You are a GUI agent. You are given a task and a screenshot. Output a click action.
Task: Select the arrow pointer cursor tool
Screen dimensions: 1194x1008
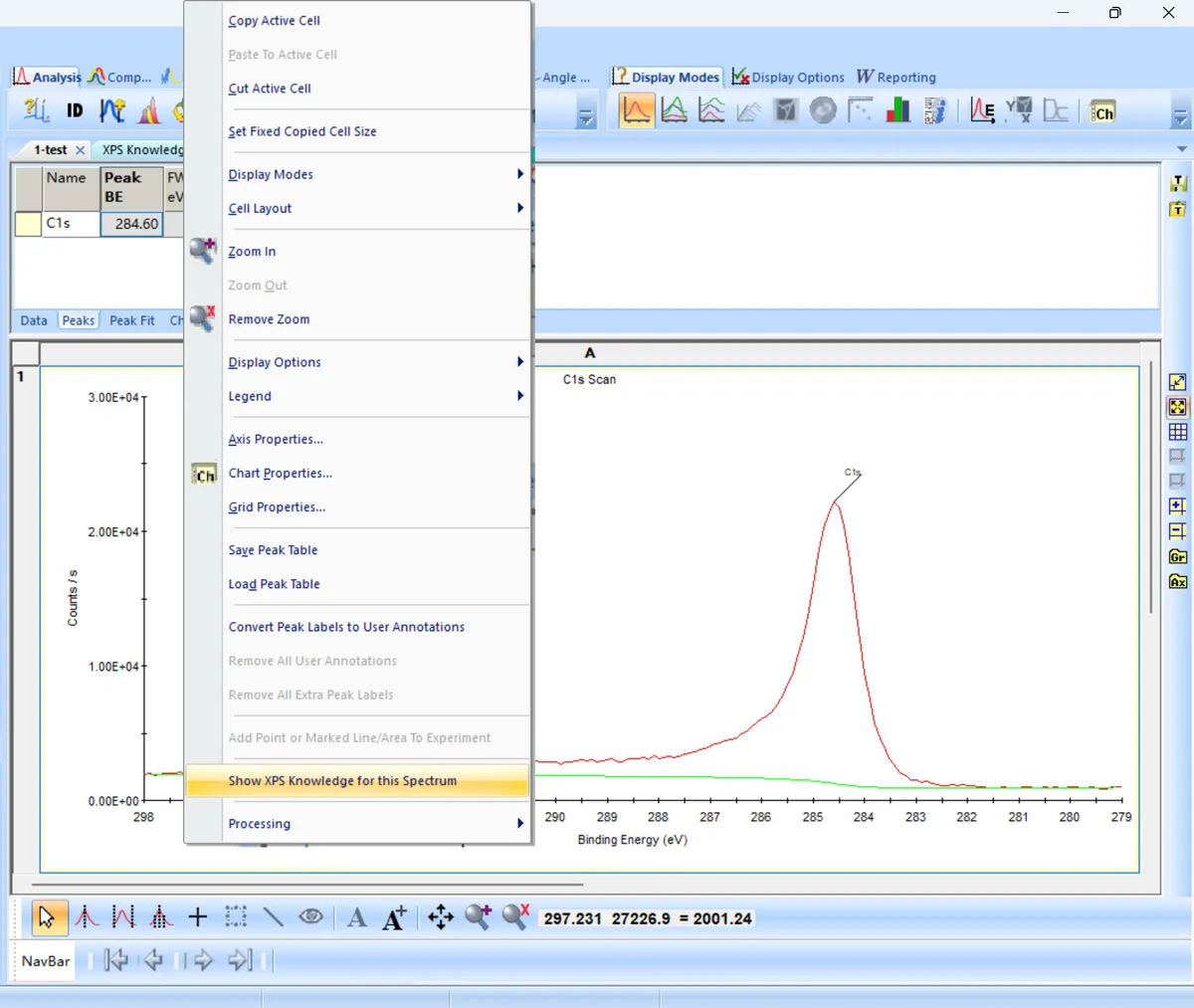click(x=46, y=917)
